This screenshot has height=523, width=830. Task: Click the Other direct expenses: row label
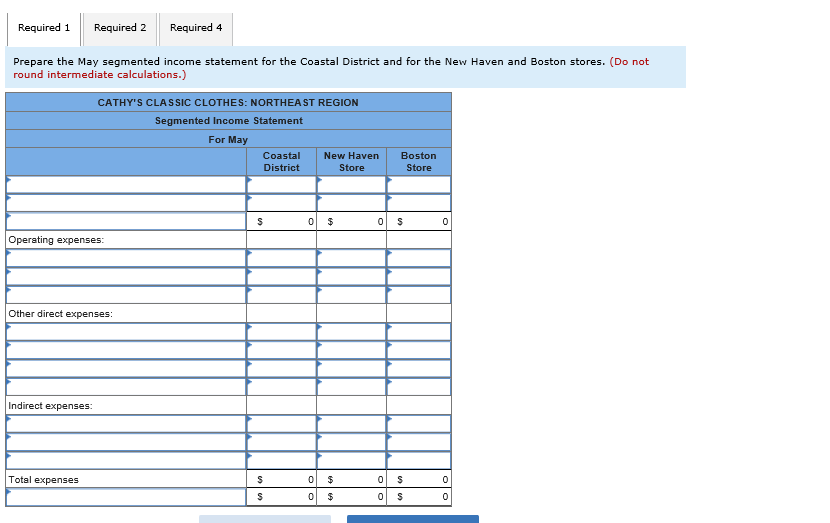tap(60, 314)
